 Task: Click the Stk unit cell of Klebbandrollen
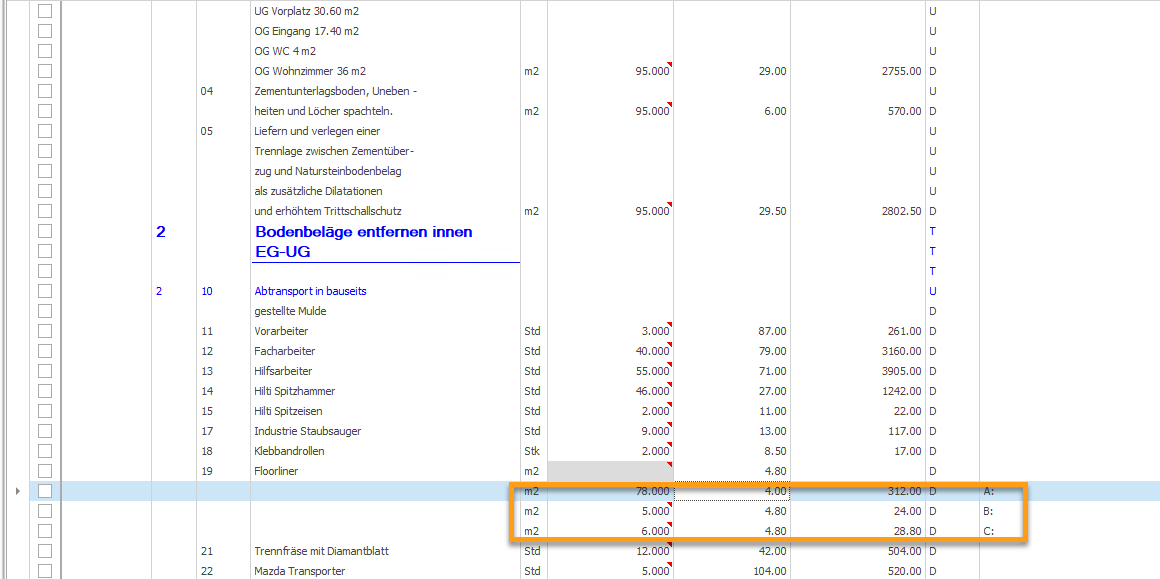pyautogui.click(x=533, y=451)
